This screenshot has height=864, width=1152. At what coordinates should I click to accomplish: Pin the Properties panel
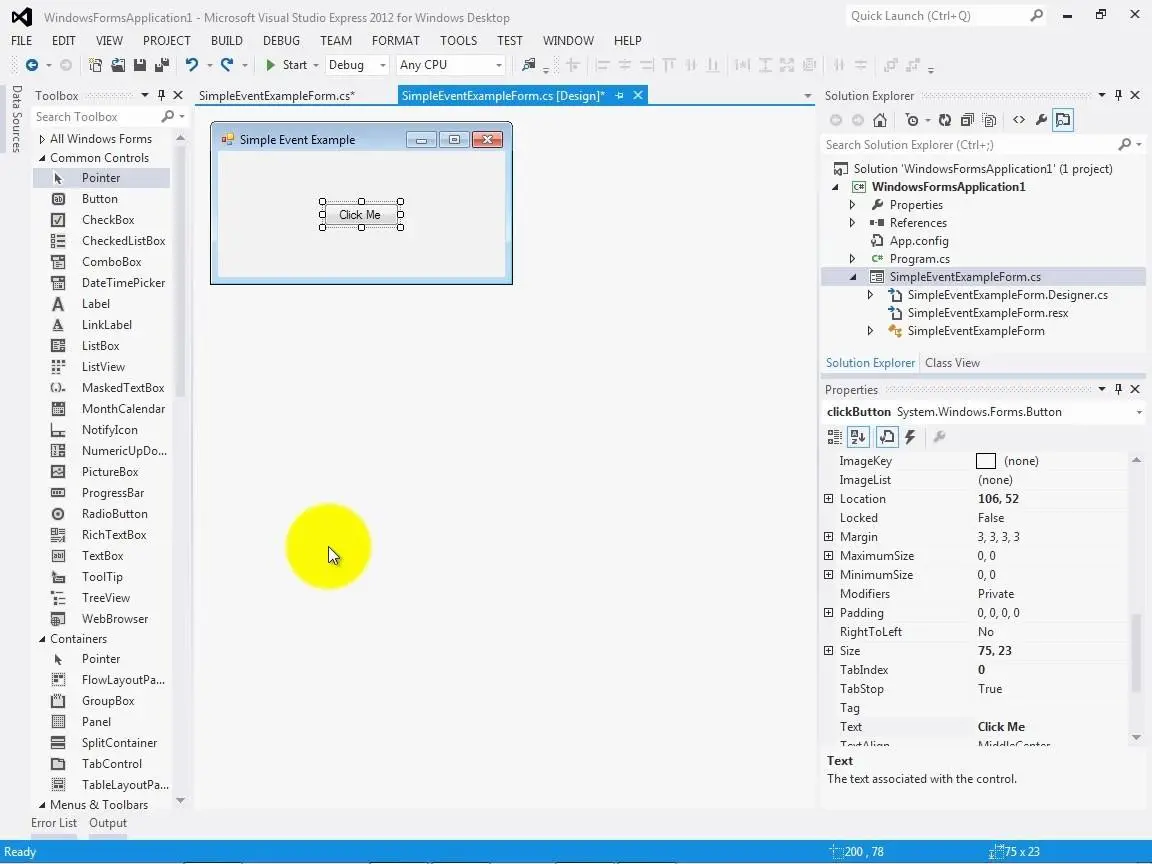[x=1118, y=389]
